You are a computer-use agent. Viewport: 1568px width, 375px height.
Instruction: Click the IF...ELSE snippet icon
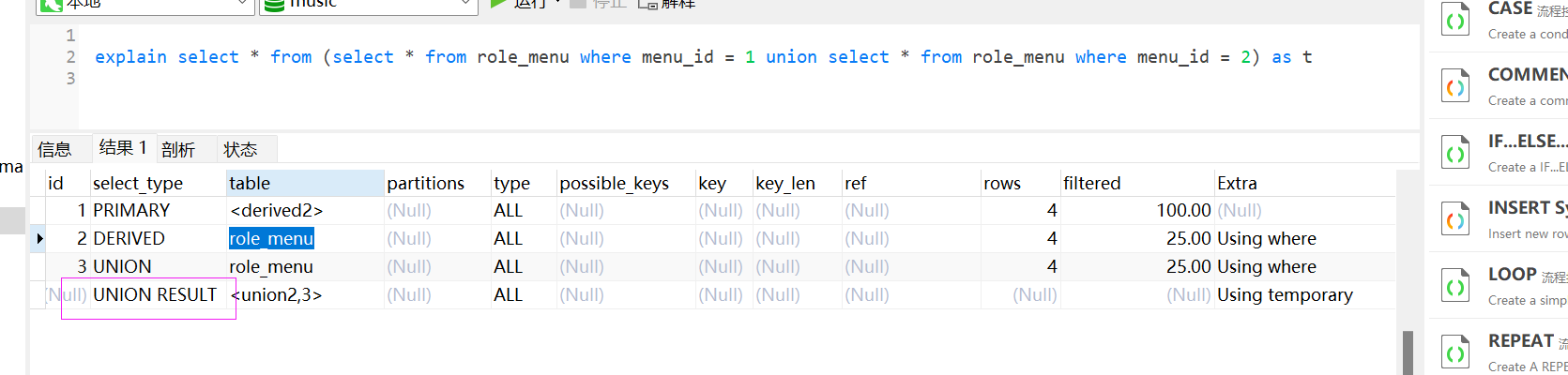click(1455, 153)
